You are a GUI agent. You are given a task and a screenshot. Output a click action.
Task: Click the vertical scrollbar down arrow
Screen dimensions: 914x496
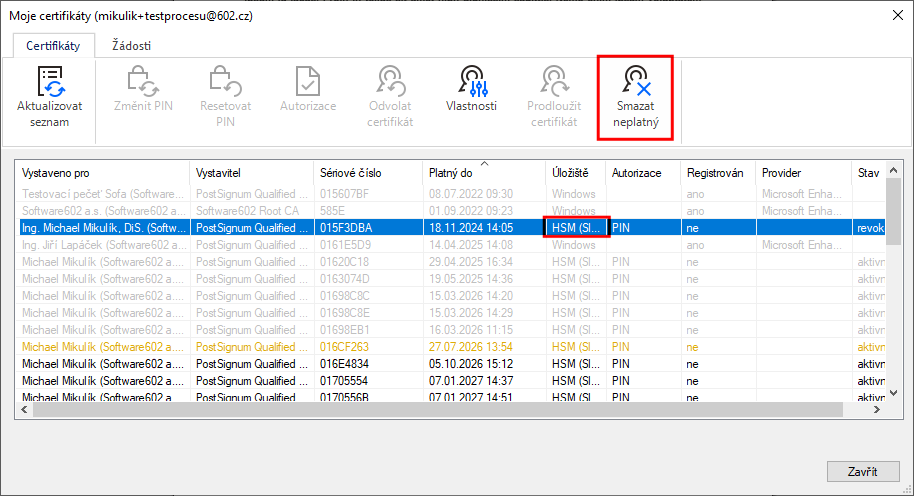click(x=893, y=393)
